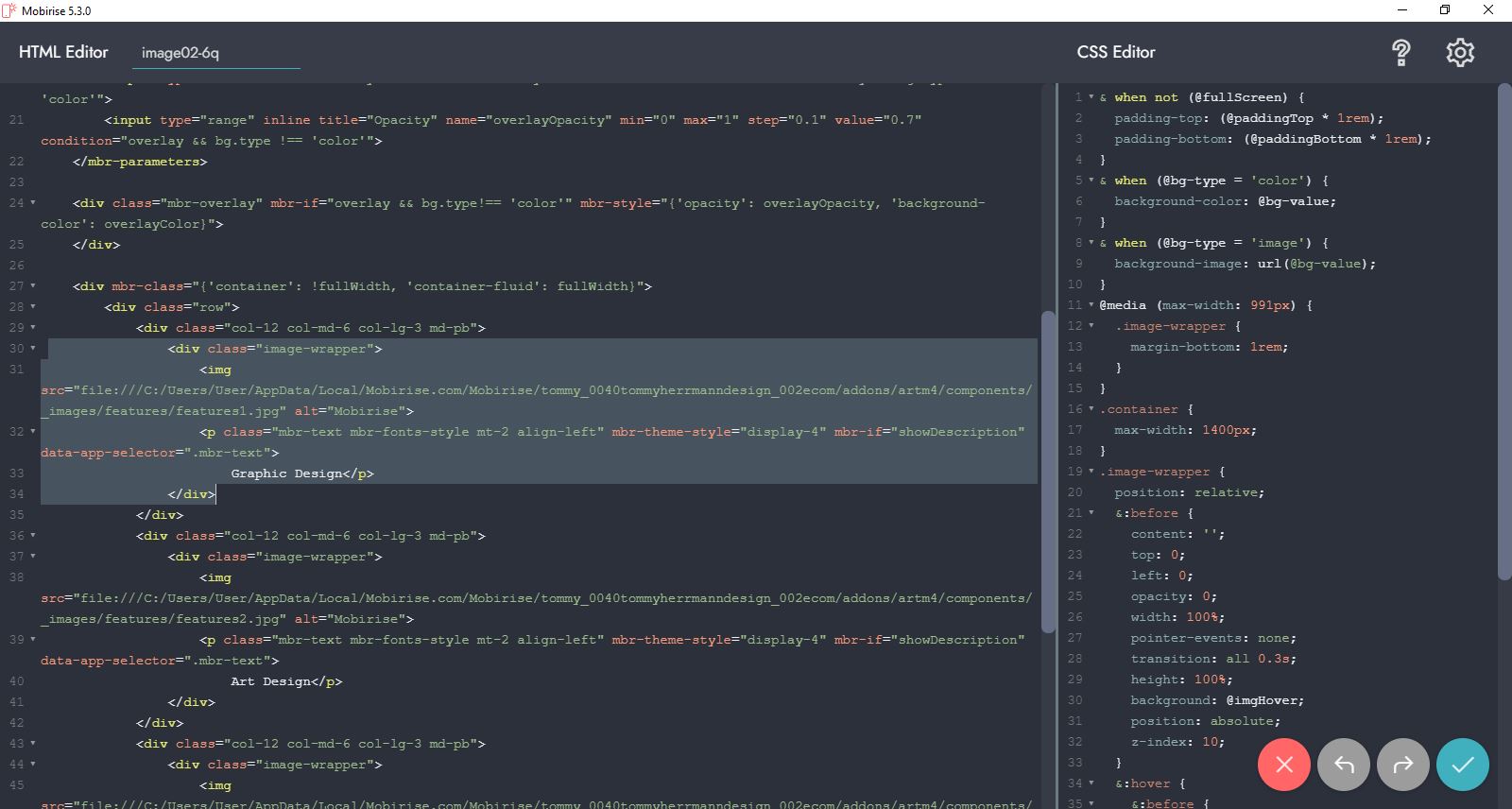Fold .image-wrapper rule at CSS line 19
The width and height of the screenshot is (1512, 809).
click(1091, 472)
